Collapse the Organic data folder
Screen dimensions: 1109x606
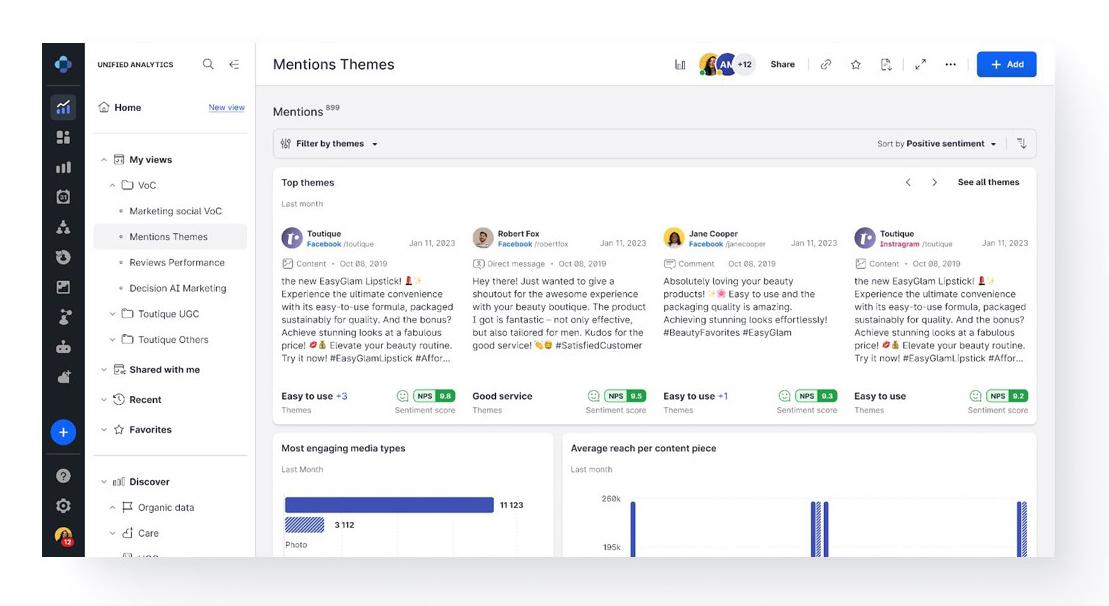[112, 508]
